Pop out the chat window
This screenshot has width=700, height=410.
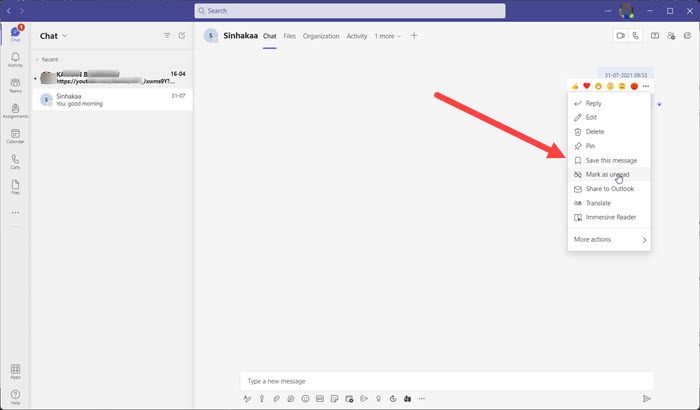click(688, 36)
